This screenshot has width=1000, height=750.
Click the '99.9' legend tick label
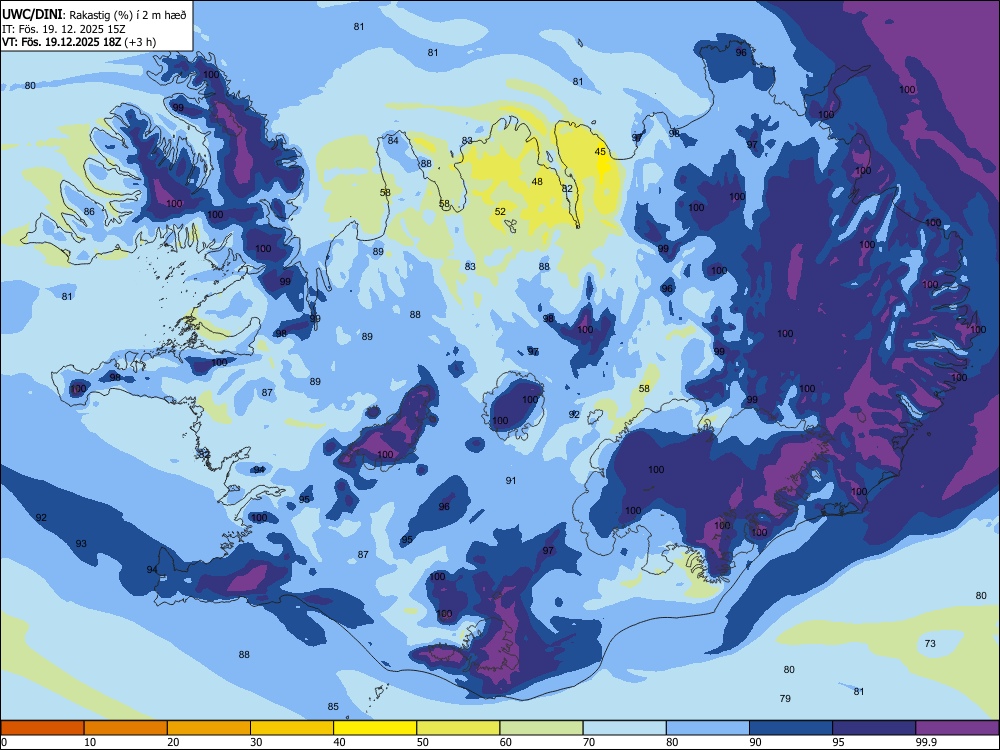(927, 742)
